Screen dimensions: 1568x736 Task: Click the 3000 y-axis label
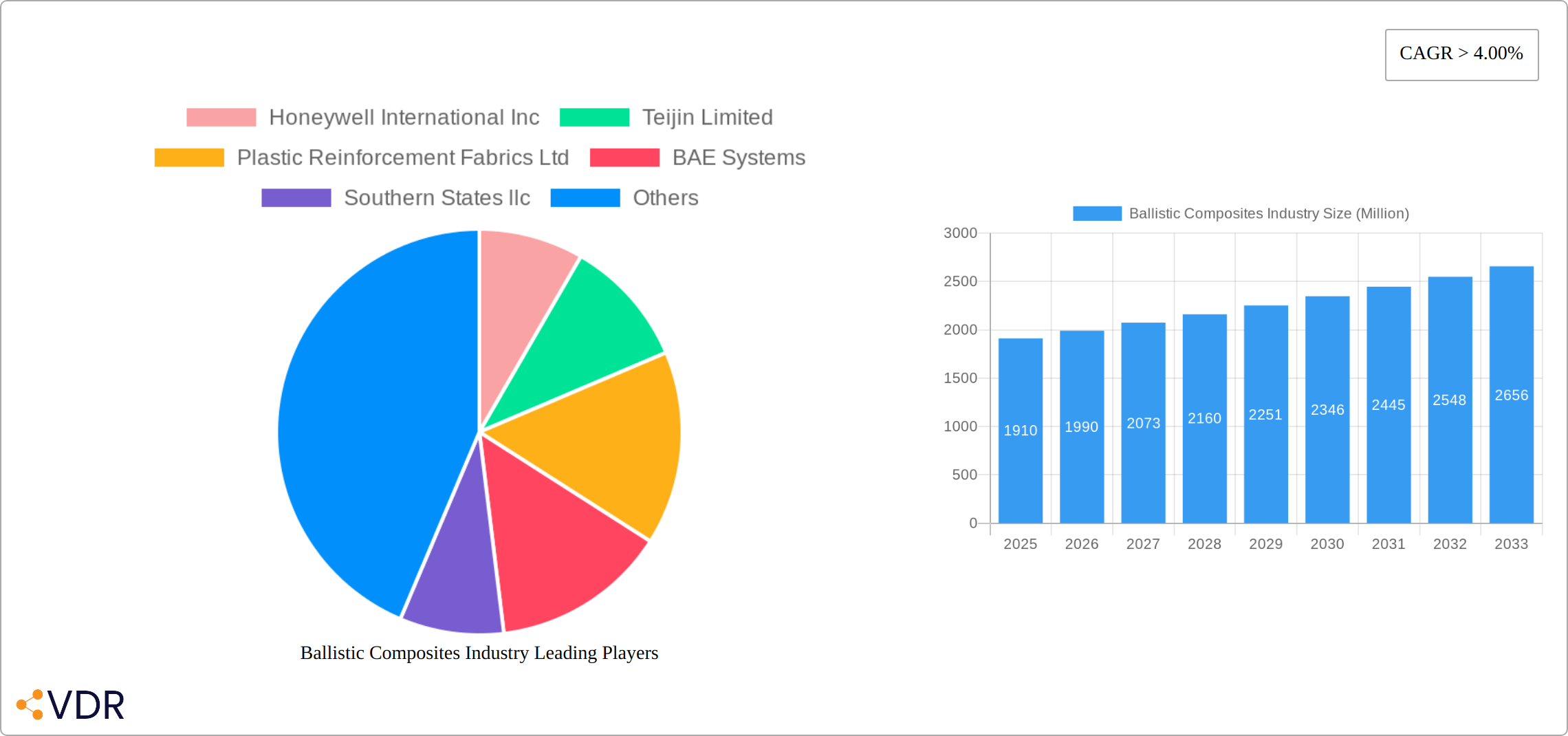[960, 233]
